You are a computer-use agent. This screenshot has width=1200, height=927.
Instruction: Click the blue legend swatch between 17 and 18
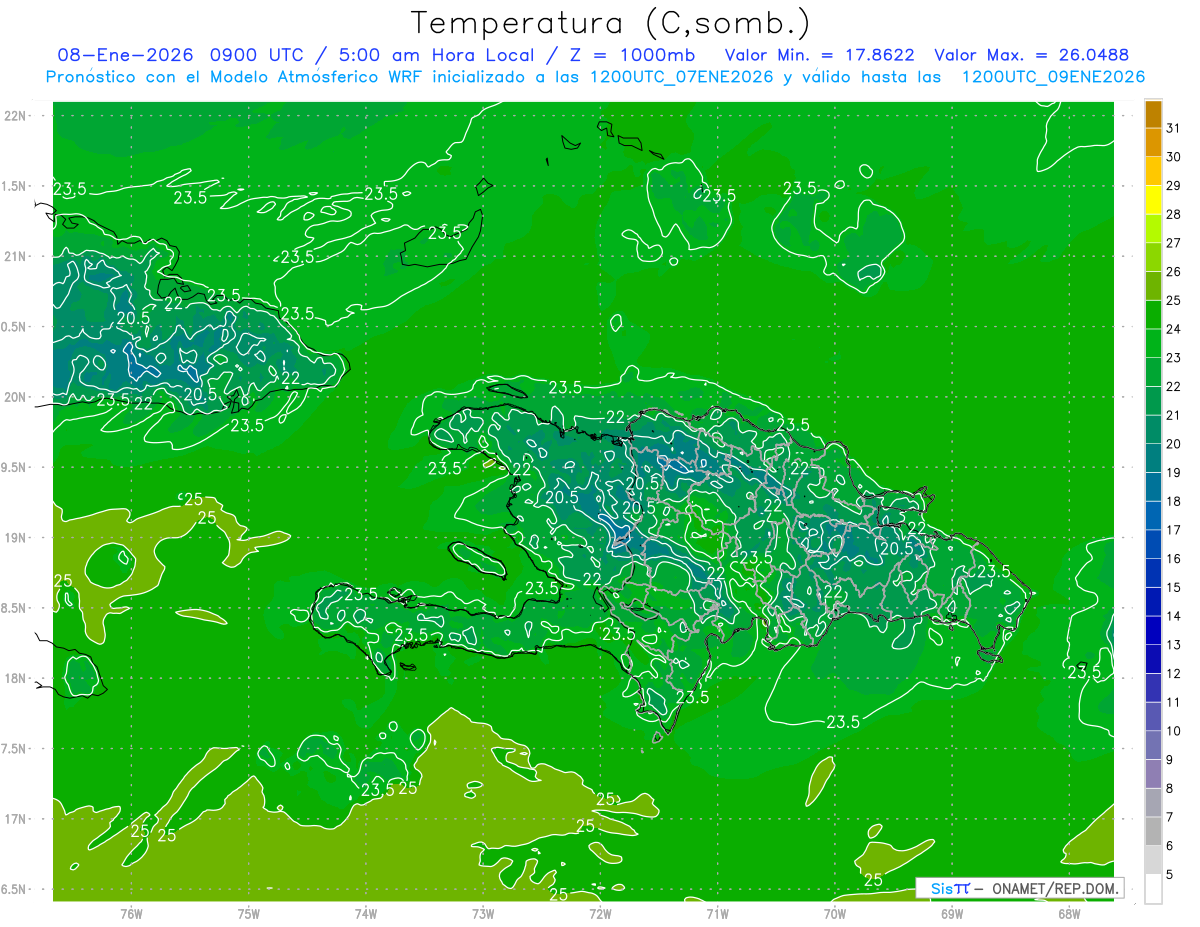[x=1153, y=516]
